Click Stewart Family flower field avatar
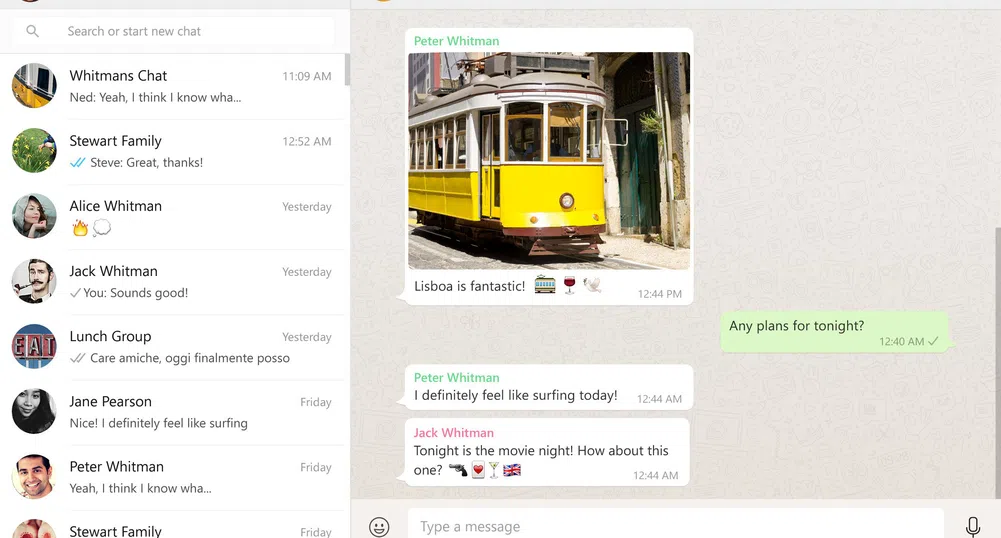 click(x=34, y=151)
